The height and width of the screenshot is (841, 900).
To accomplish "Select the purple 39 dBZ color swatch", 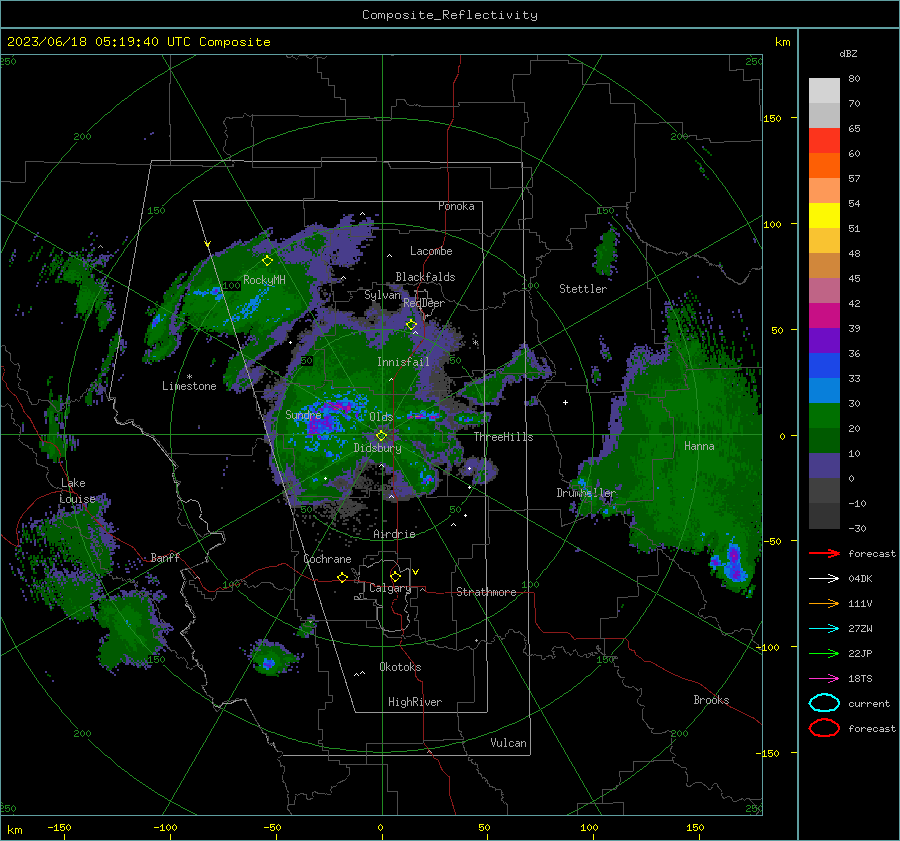I will click(x=824, y=341).
